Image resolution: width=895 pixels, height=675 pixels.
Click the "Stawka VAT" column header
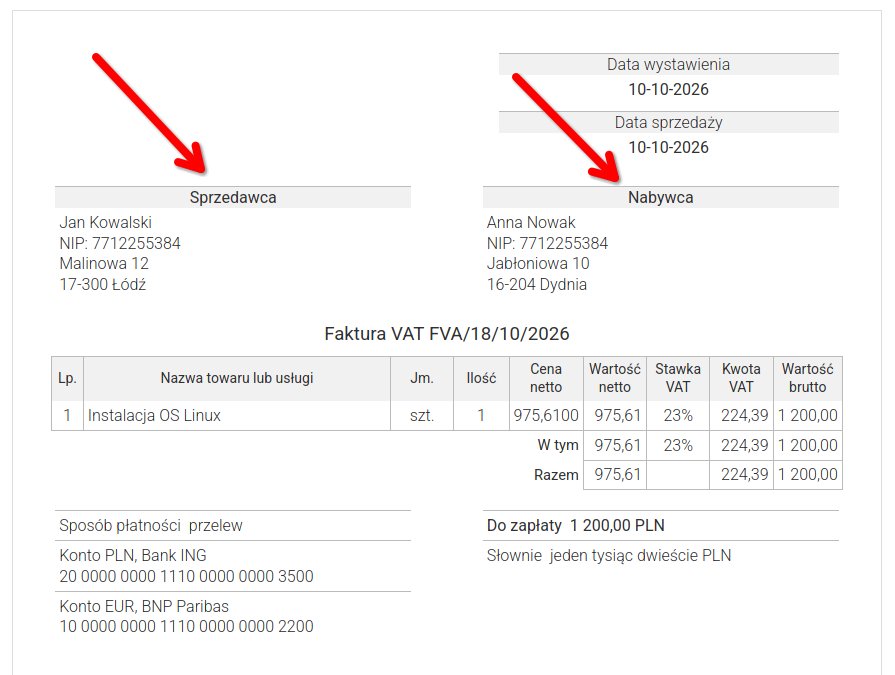(678, 378)
